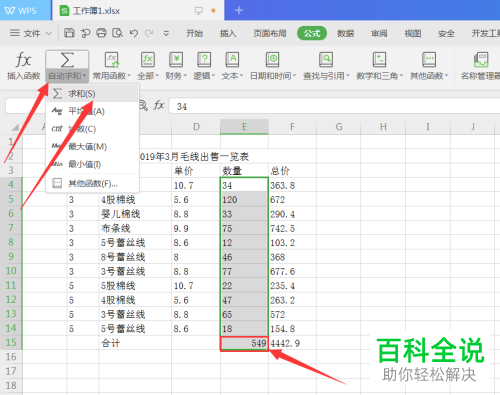
Task: Switch to the 数据 ribbon tab
Action: coord(345,33)
